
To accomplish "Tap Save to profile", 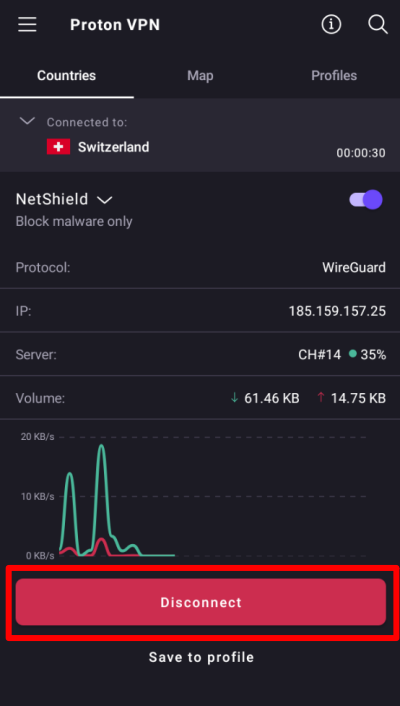I will click(x=201, y=657).
